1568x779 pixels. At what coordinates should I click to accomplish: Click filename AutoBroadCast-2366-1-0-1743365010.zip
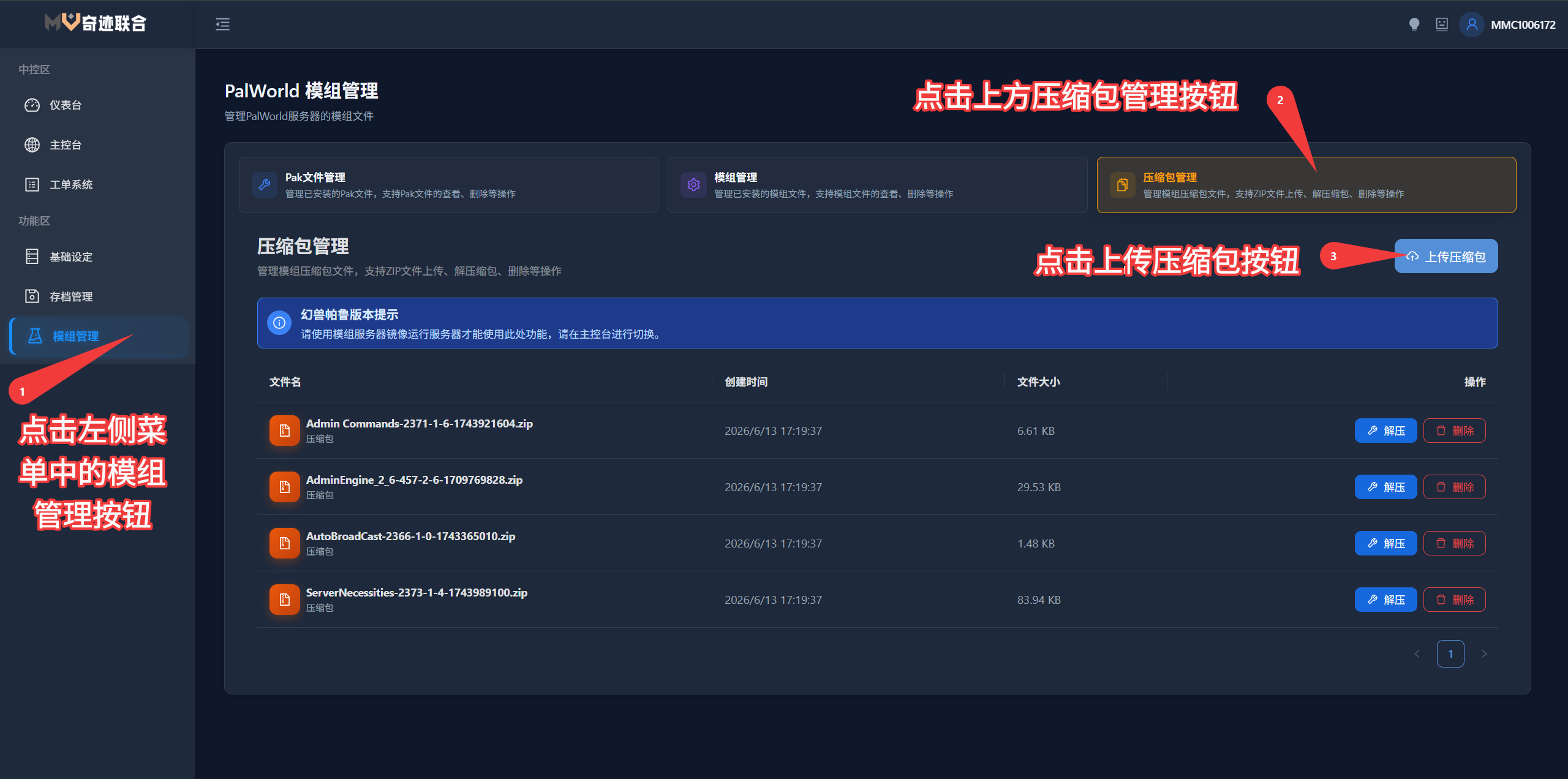(x=411, y=536)
